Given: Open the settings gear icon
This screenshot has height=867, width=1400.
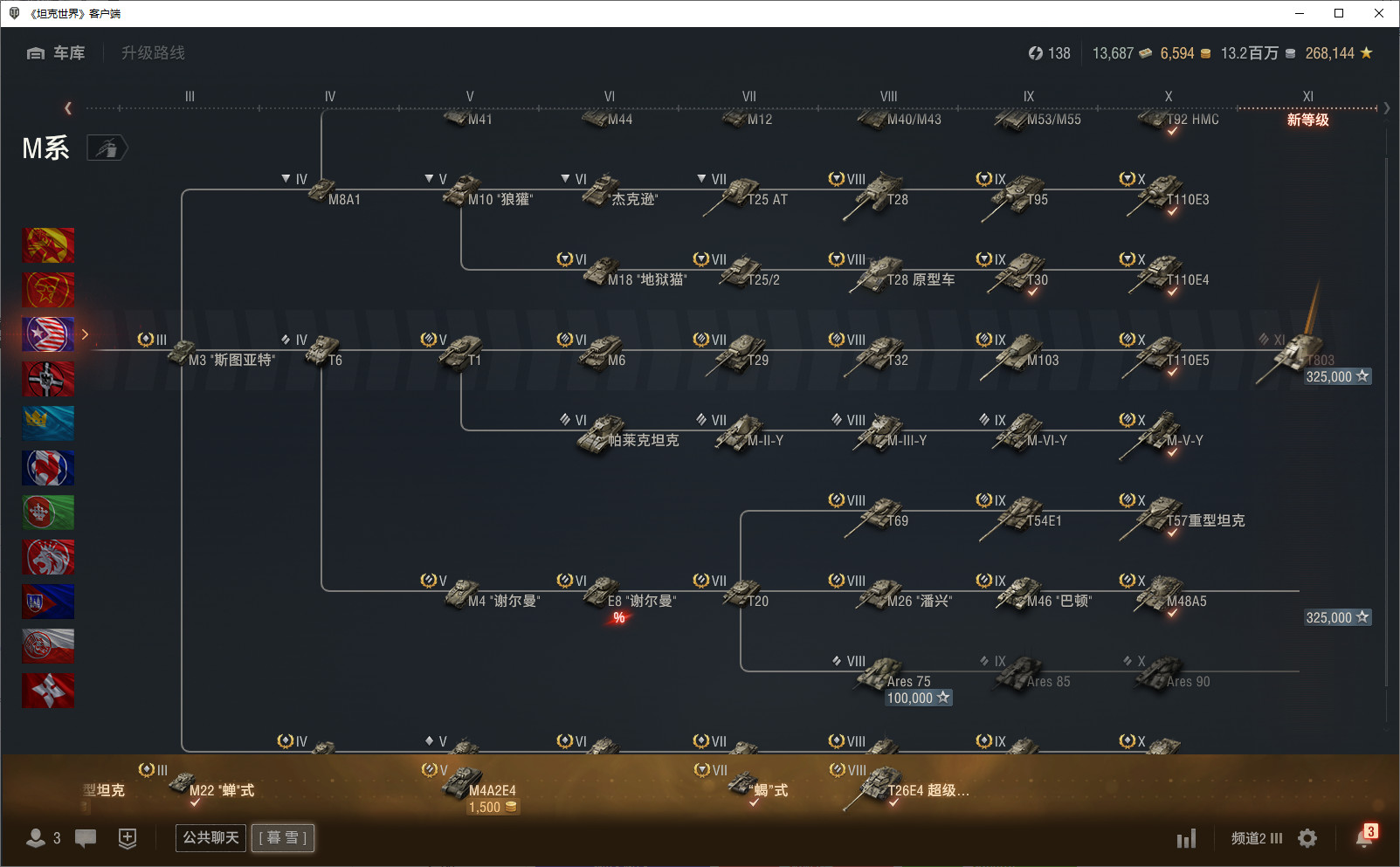Looking at the screenshot, I should pyautogui.click(x=1307, y=838).
